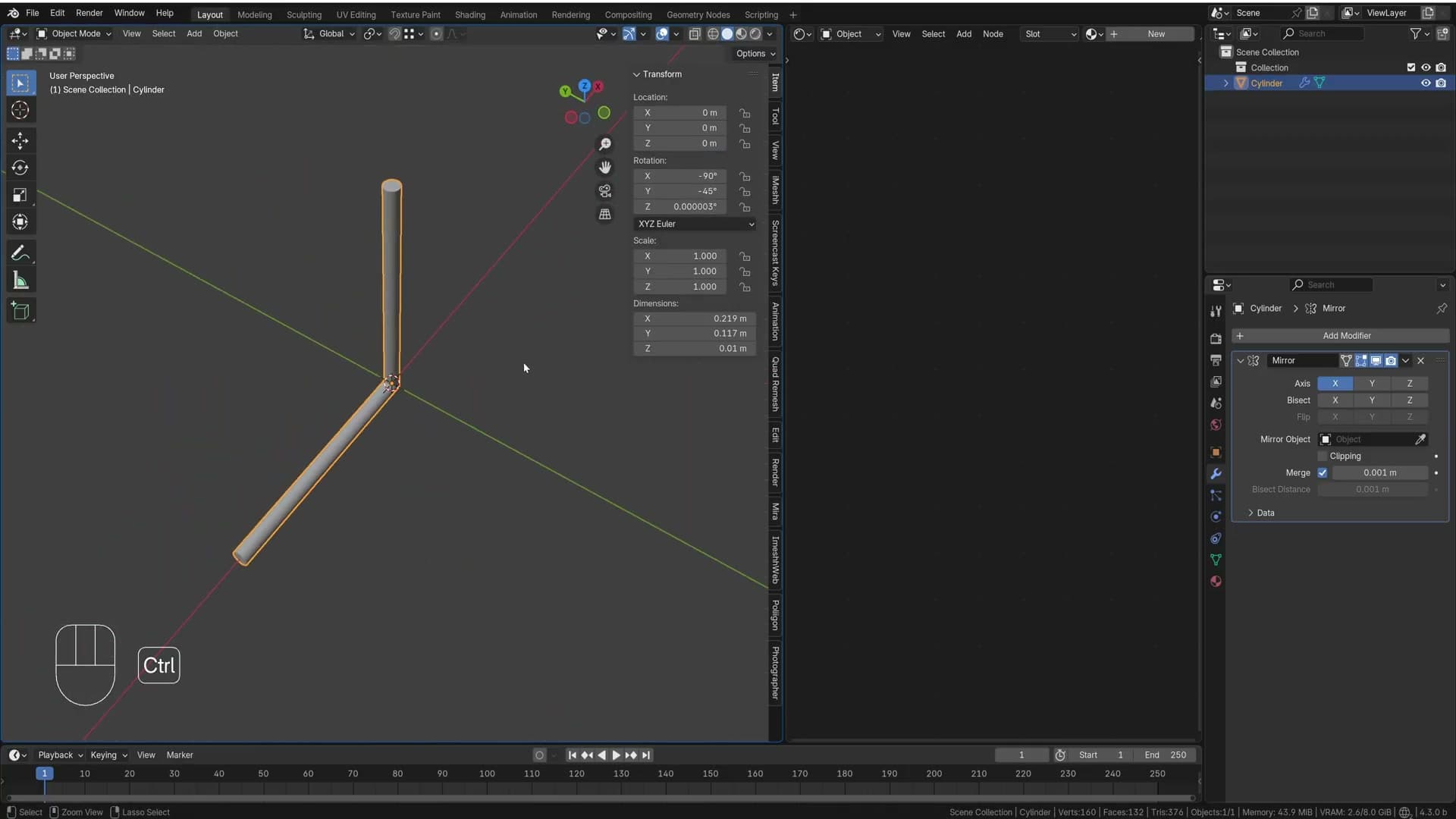Screen dimensions: 1456x819
Task: Open XYZ Euler rotation mode dropdown
Action: click(x=695, y=224)
